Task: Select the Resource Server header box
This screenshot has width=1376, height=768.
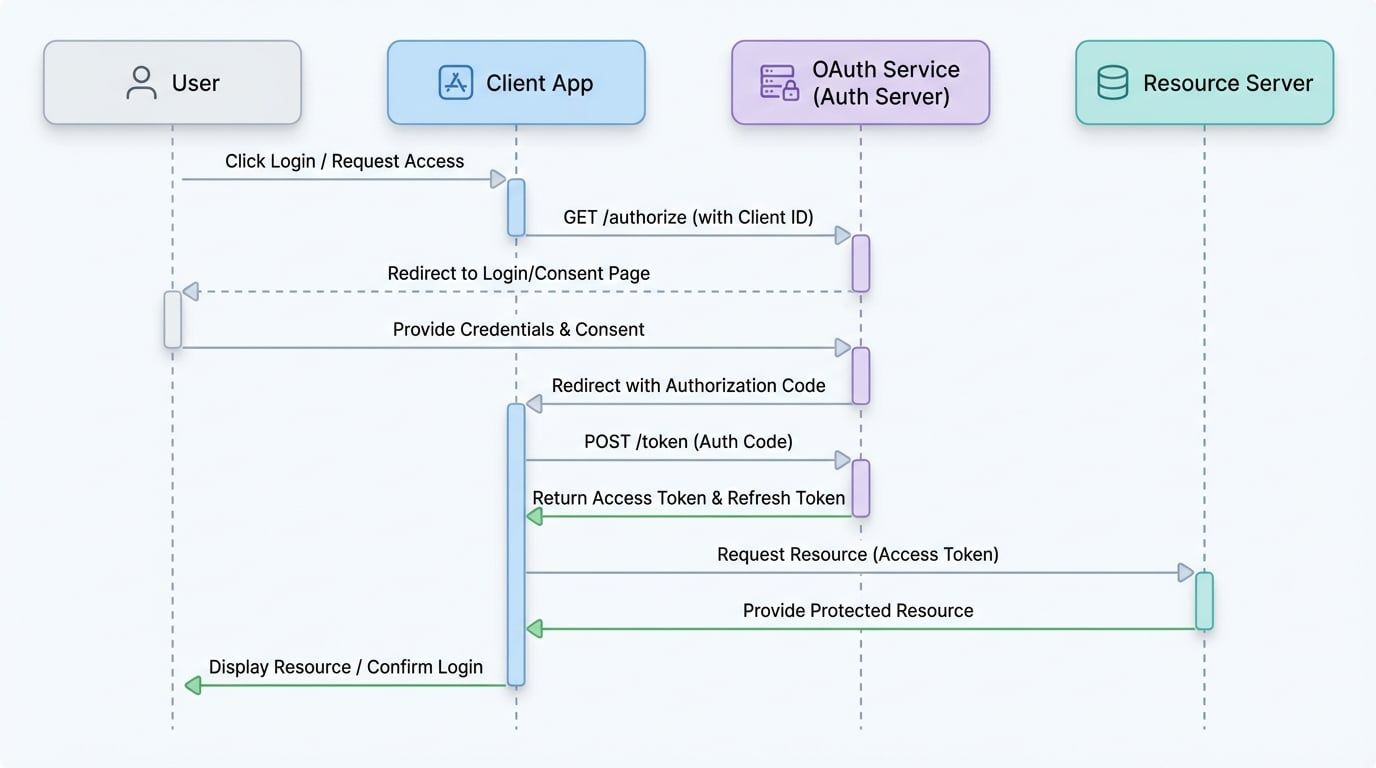Action: [1204, 82]
